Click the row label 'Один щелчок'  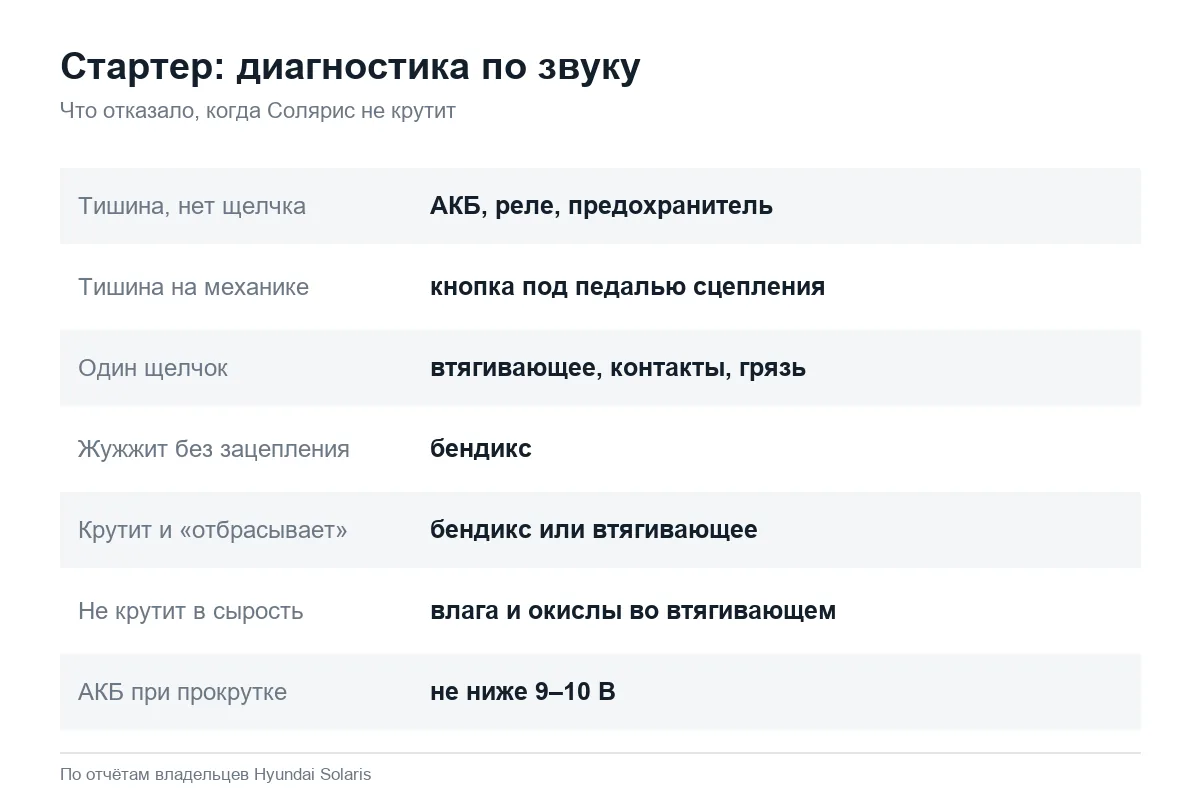[153, 368]
